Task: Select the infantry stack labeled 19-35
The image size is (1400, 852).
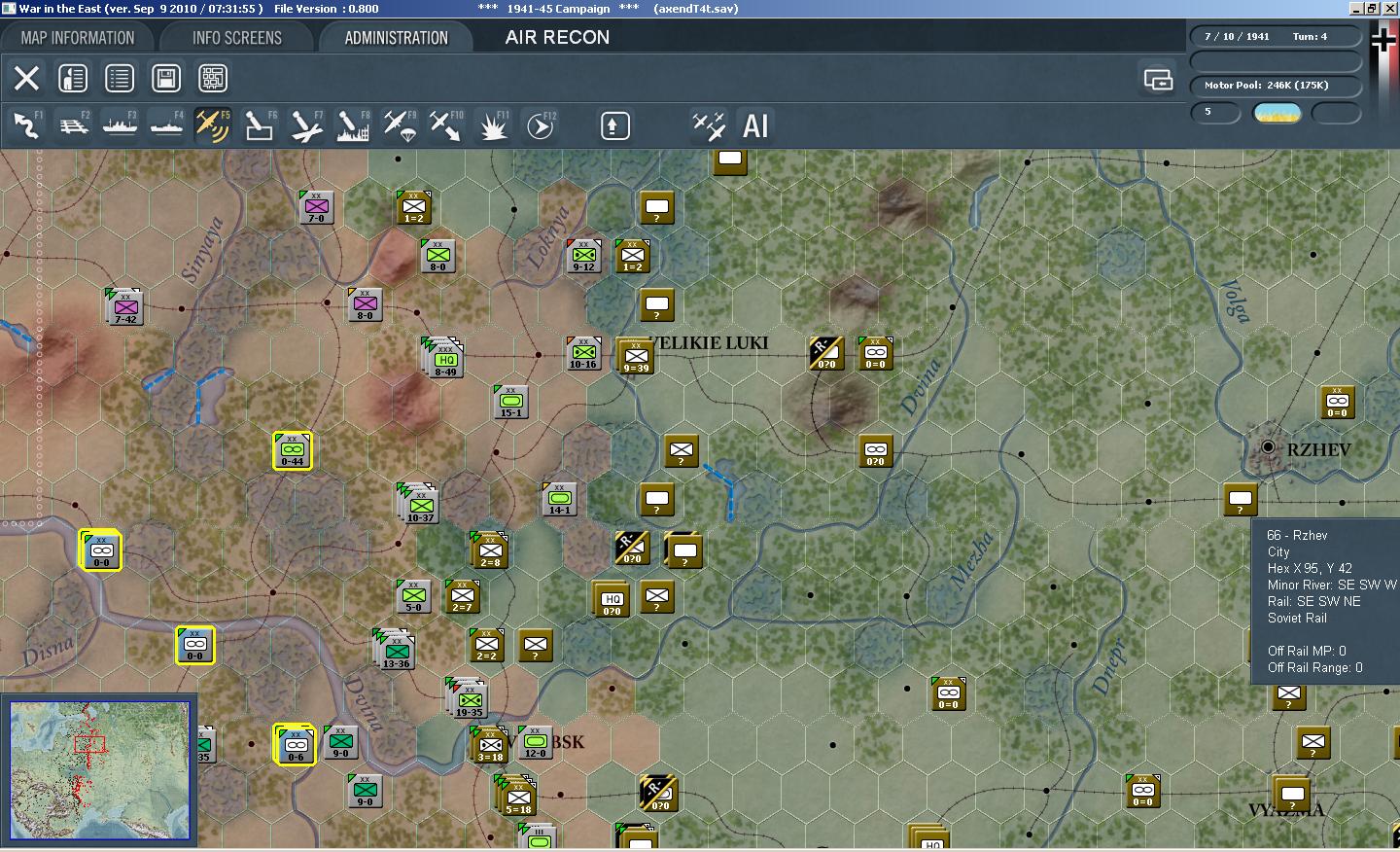Action: 468,697
